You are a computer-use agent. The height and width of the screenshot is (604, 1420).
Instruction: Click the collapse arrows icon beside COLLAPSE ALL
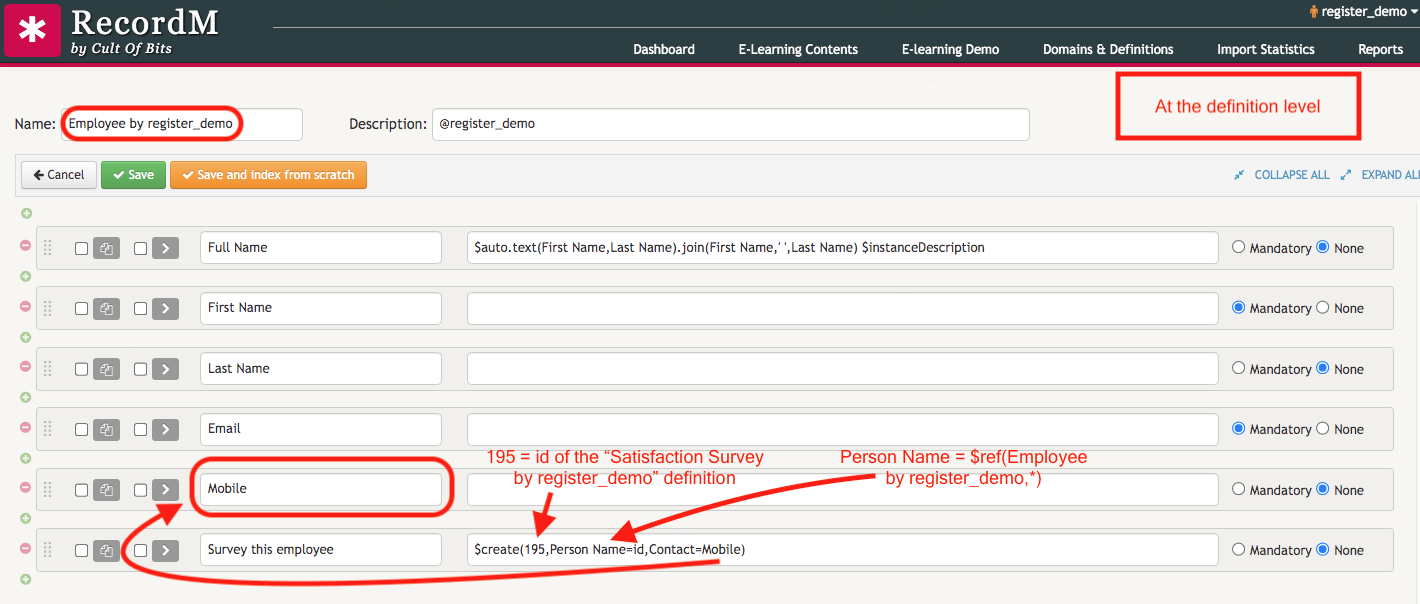click(1239, 175)
